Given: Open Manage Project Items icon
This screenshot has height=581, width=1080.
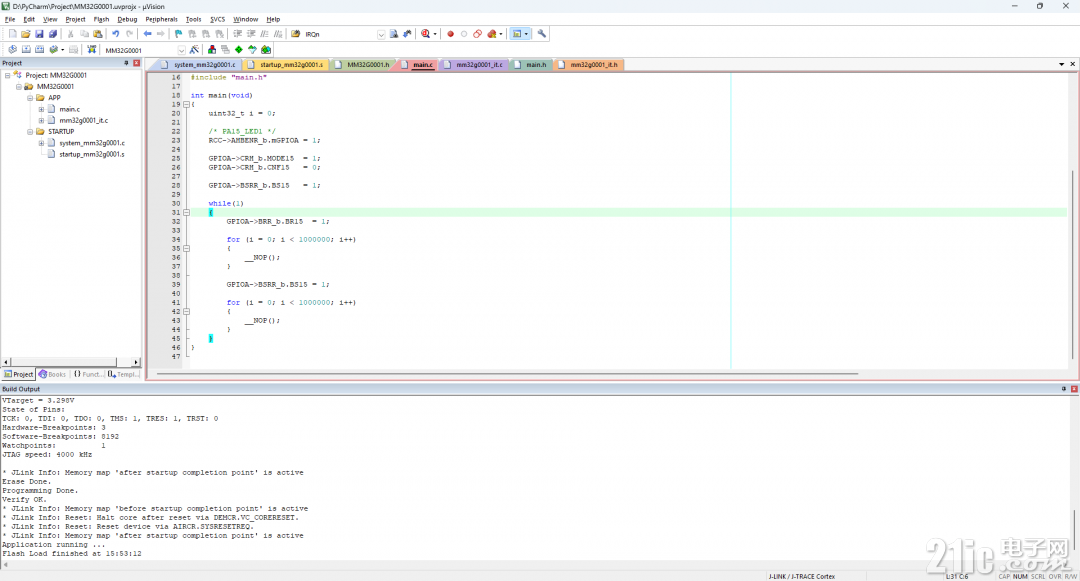Looking at the screenshot, I should 211,50.
